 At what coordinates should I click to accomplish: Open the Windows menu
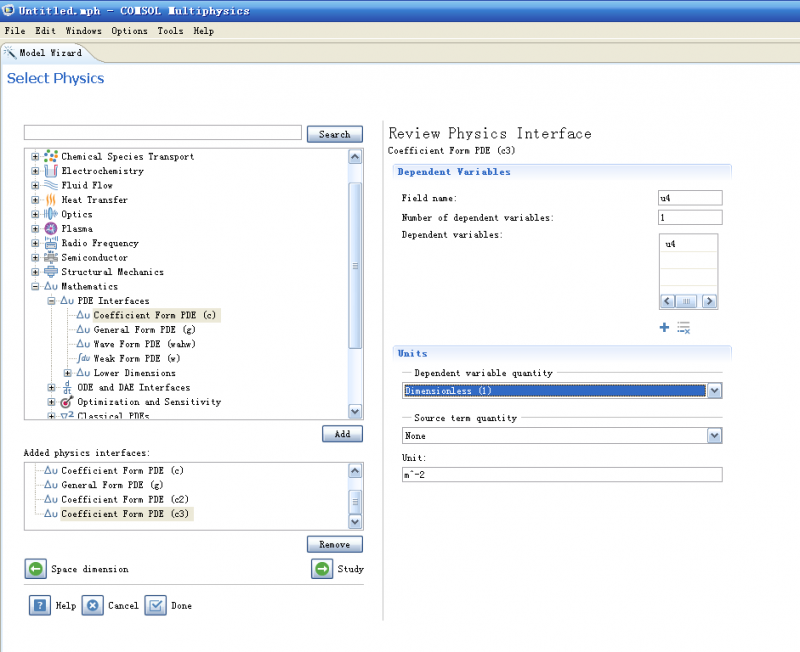tap(83, 31)
